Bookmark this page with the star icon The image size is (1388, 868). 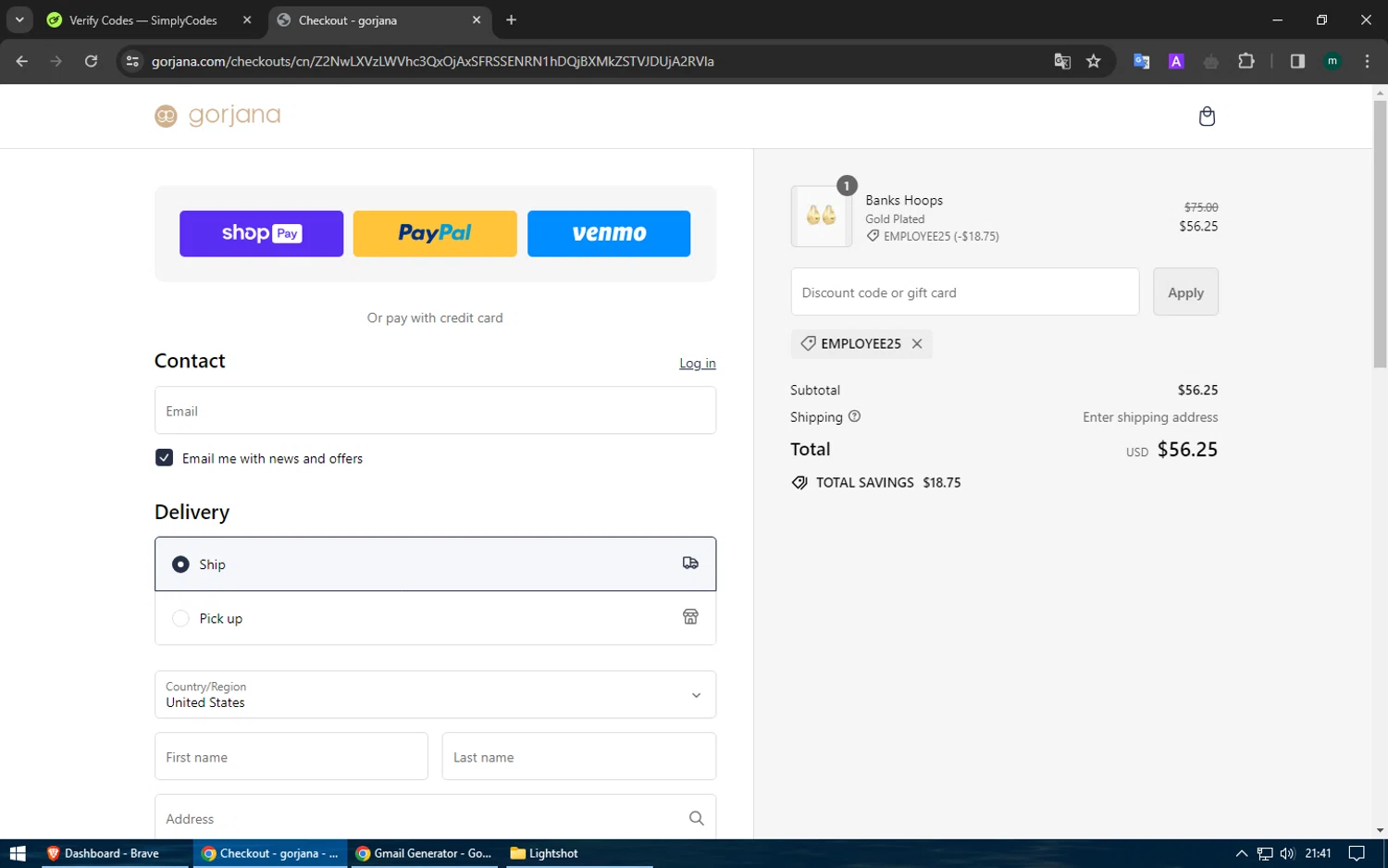tap(1094, 61)
